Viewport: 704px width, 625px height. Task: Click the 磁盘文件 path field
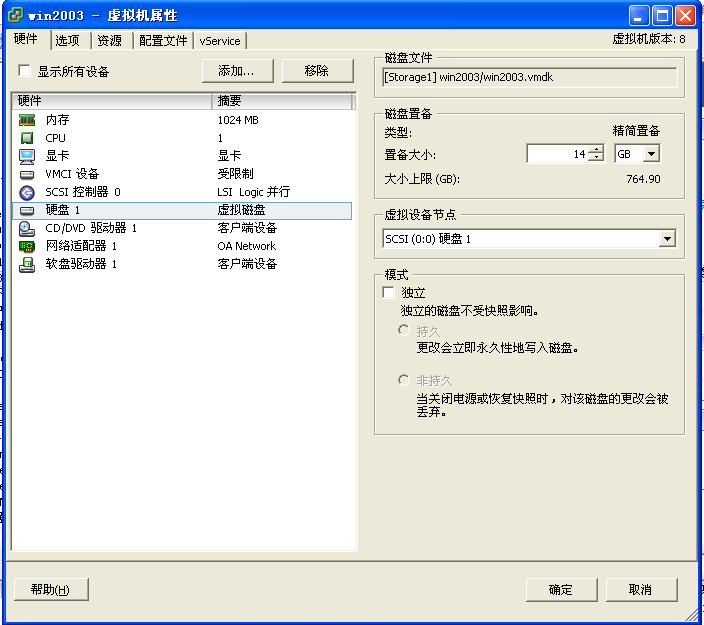point(529,77)
